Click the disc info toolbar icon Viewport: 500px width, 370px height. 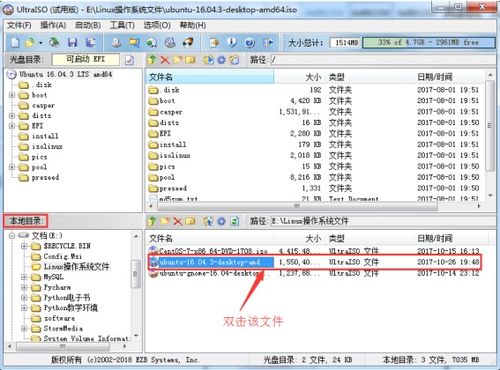coord(232,43)
